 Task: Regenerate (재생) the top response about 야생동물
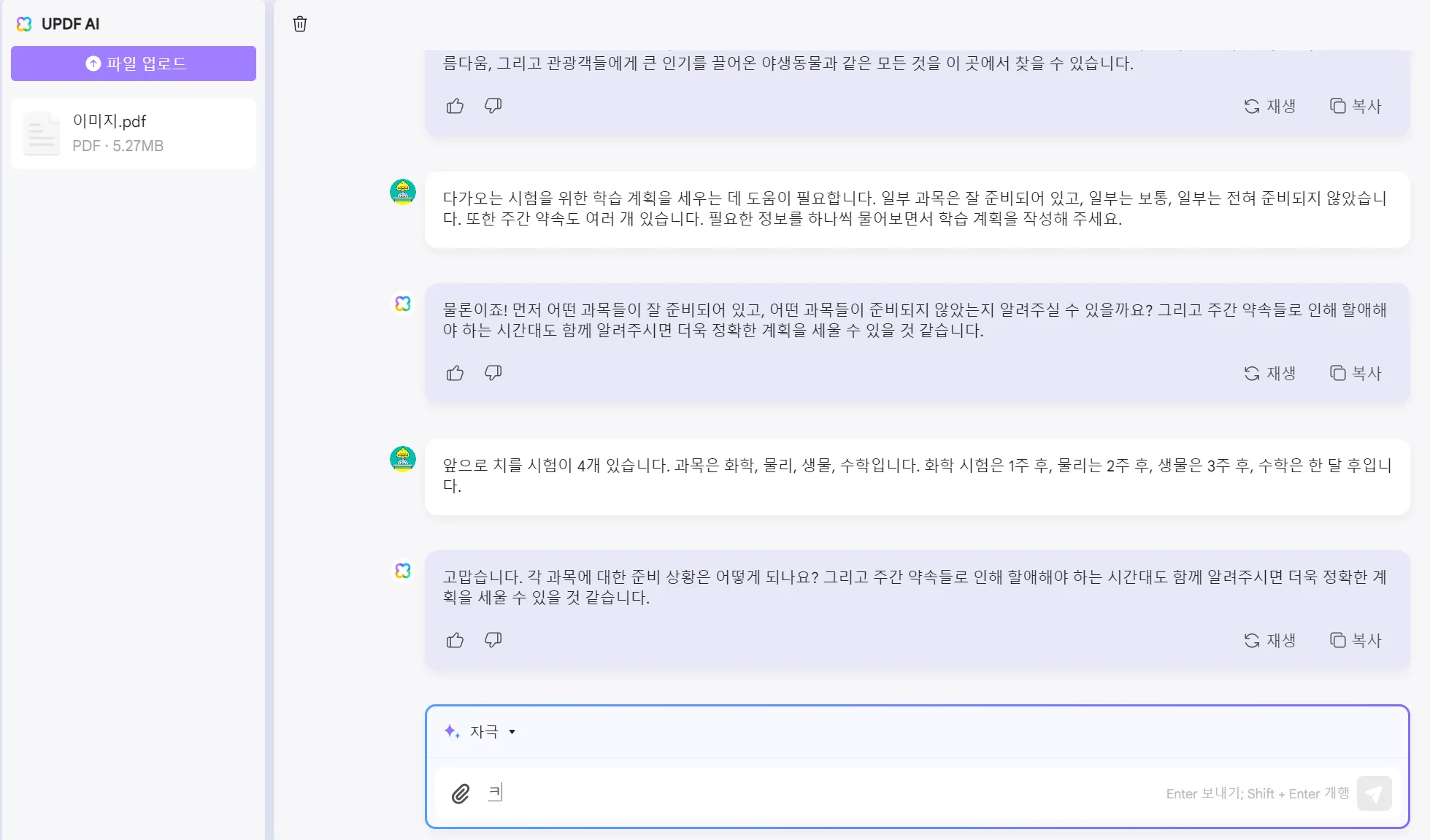click(1270, 107)
